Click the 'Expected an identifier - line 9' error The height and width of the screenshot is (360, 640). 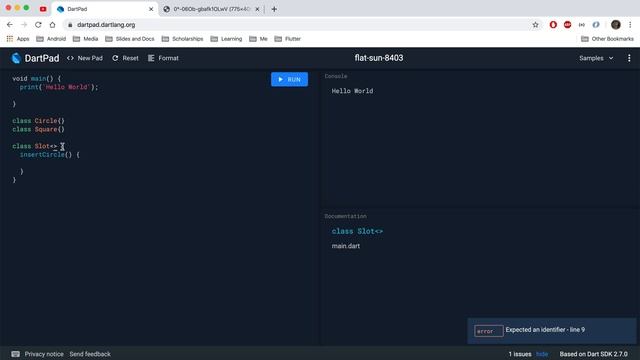coord(545,329)
